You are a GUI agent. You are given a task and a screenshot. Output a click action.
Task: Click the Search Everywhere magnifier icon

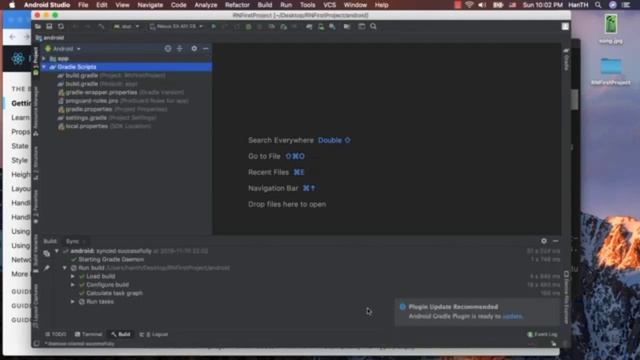[373, 27]
